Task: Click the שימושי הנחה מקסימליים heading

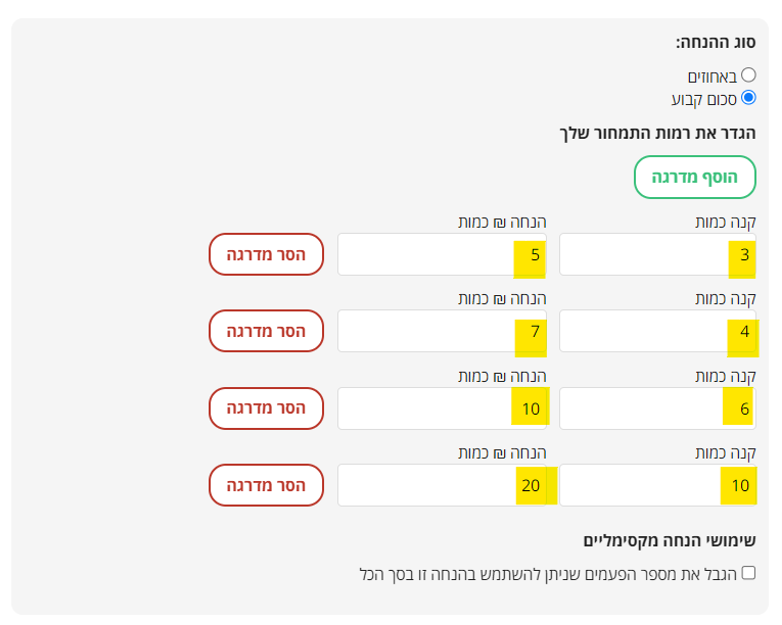Action: coord(669,541)
